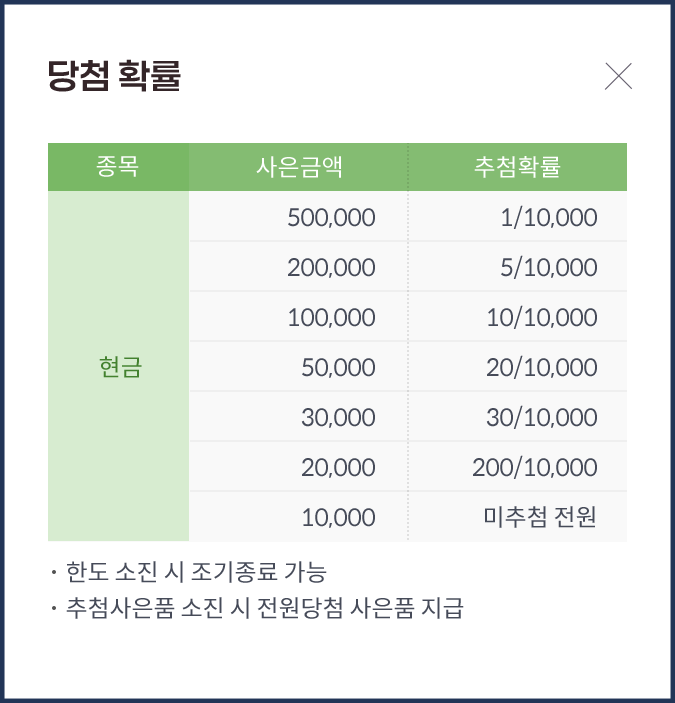Screen dimensions: 675x703
Task: Click the 10/10,000 probability value
Action: point(542,318)
